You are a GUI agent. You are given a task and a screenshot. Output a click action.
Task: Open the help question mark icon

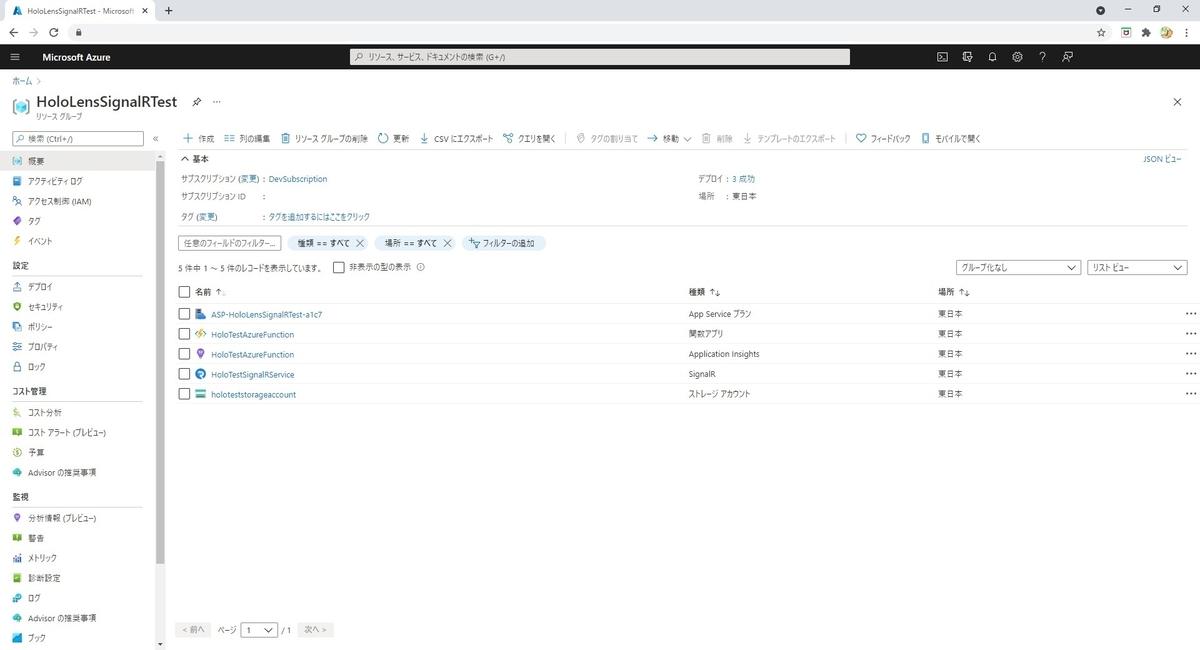(1042, 57)
